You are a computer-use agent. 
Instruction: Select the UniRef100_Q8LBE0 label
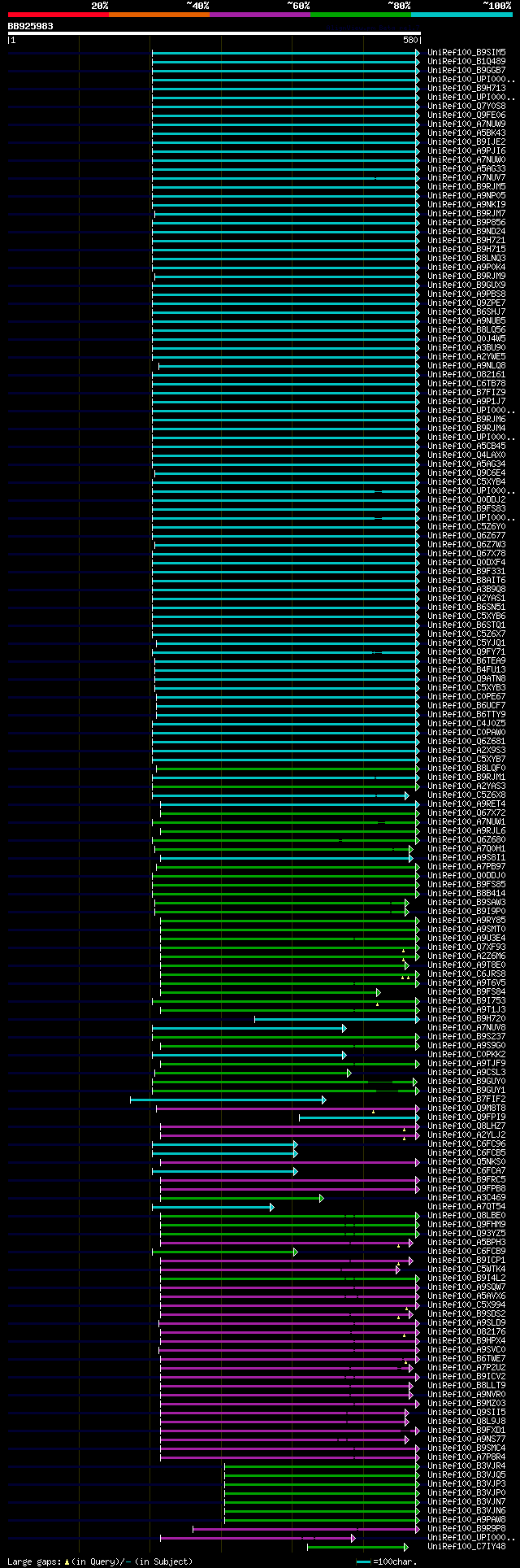coord(466,1215)
